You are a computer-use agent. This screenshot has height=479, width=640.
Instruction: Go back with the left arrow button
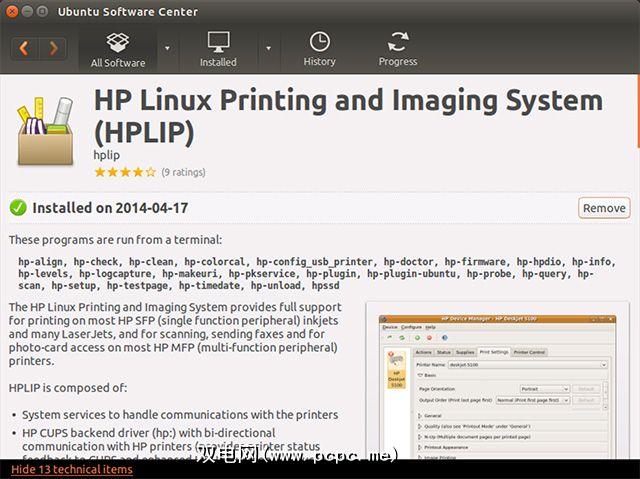point(24,49)
